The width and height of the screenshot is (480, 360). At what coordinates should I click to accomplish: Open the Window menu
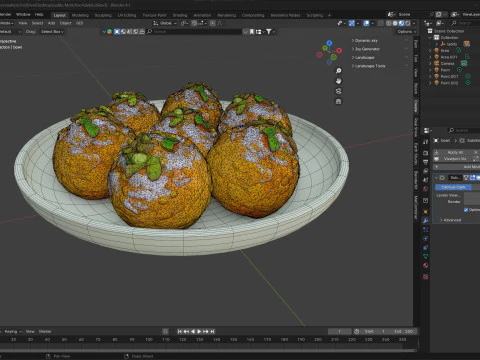coord(23,14)
